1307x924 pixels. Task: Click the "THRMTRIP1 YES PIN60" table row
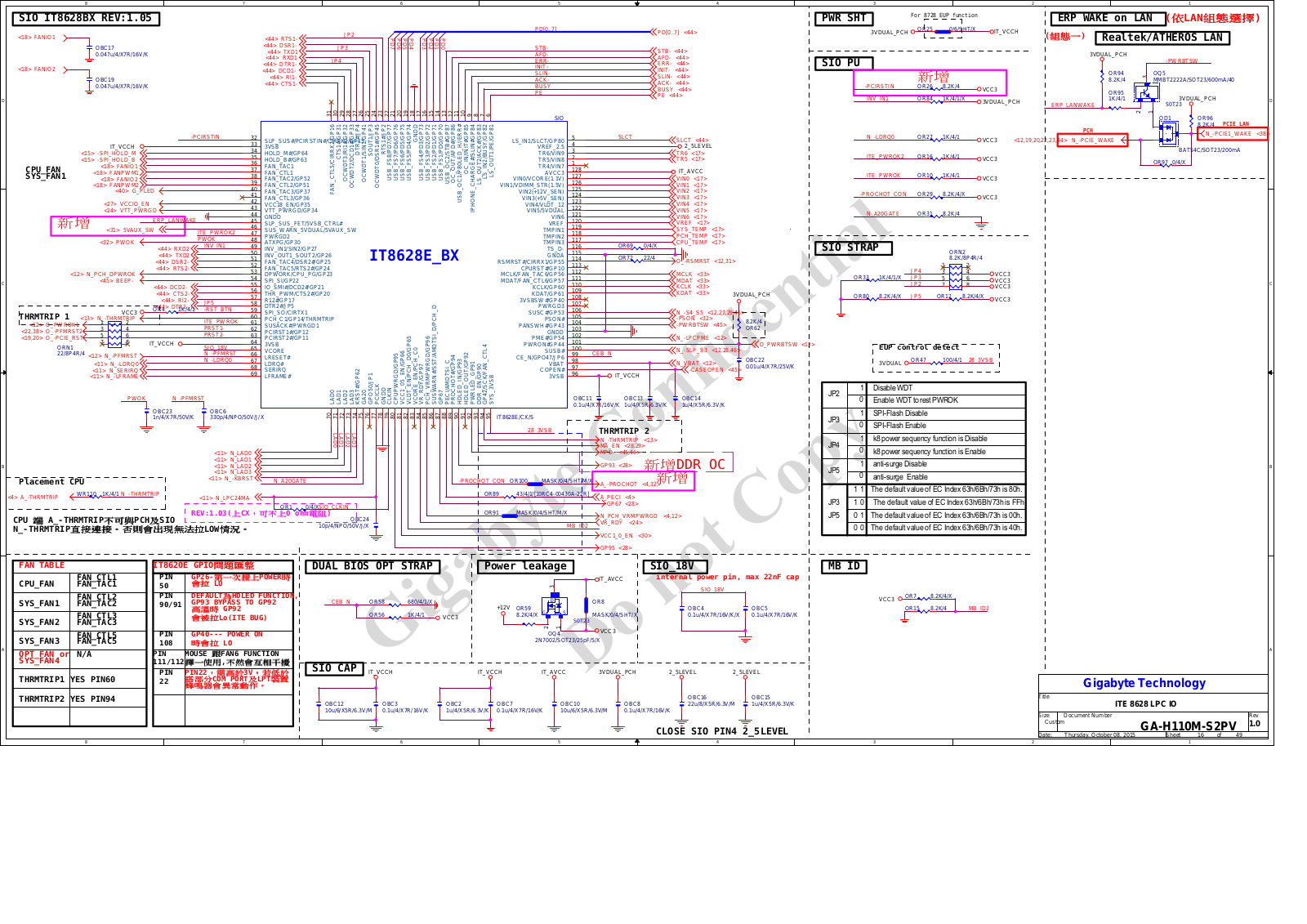tap(79, 680)
